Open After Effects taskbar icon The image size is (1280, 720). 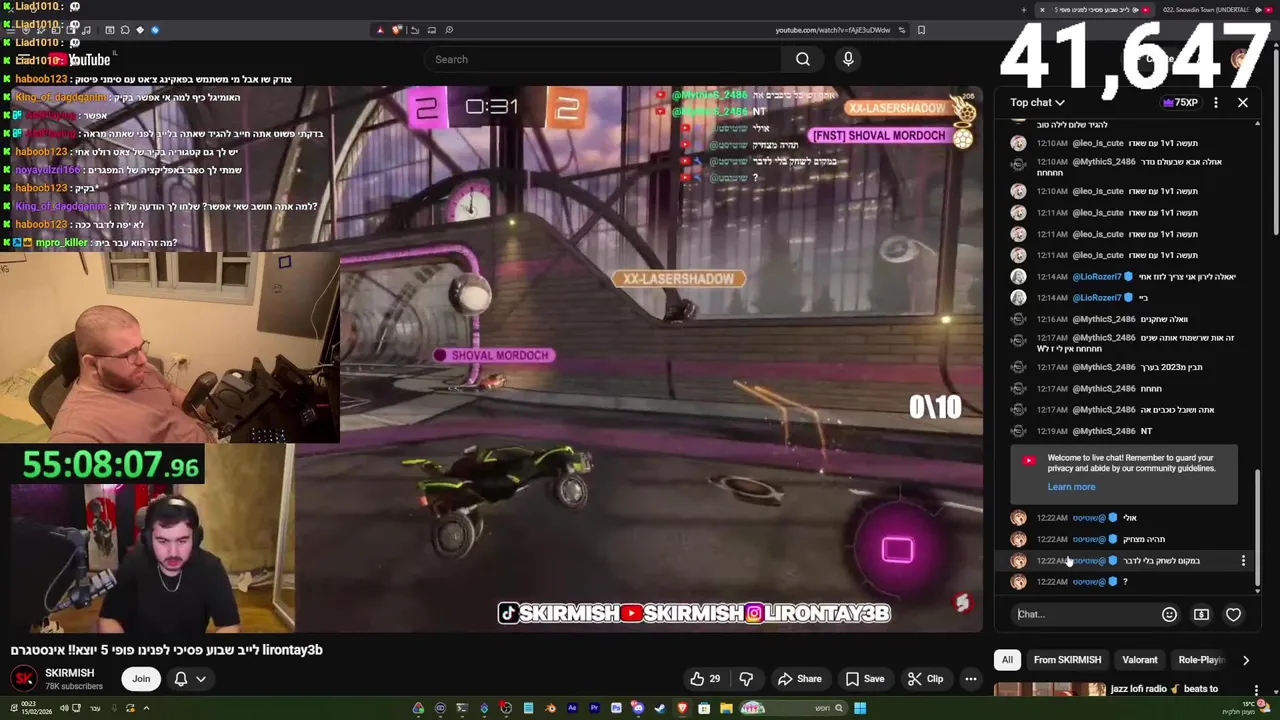572,709
